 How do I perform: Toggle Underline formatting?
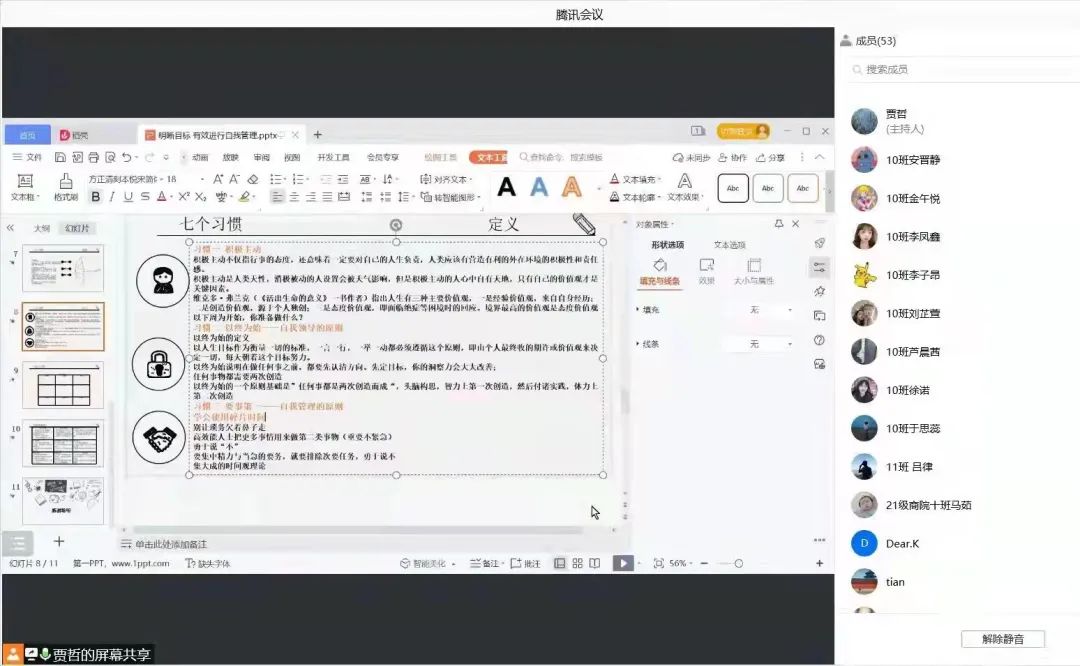129,197
